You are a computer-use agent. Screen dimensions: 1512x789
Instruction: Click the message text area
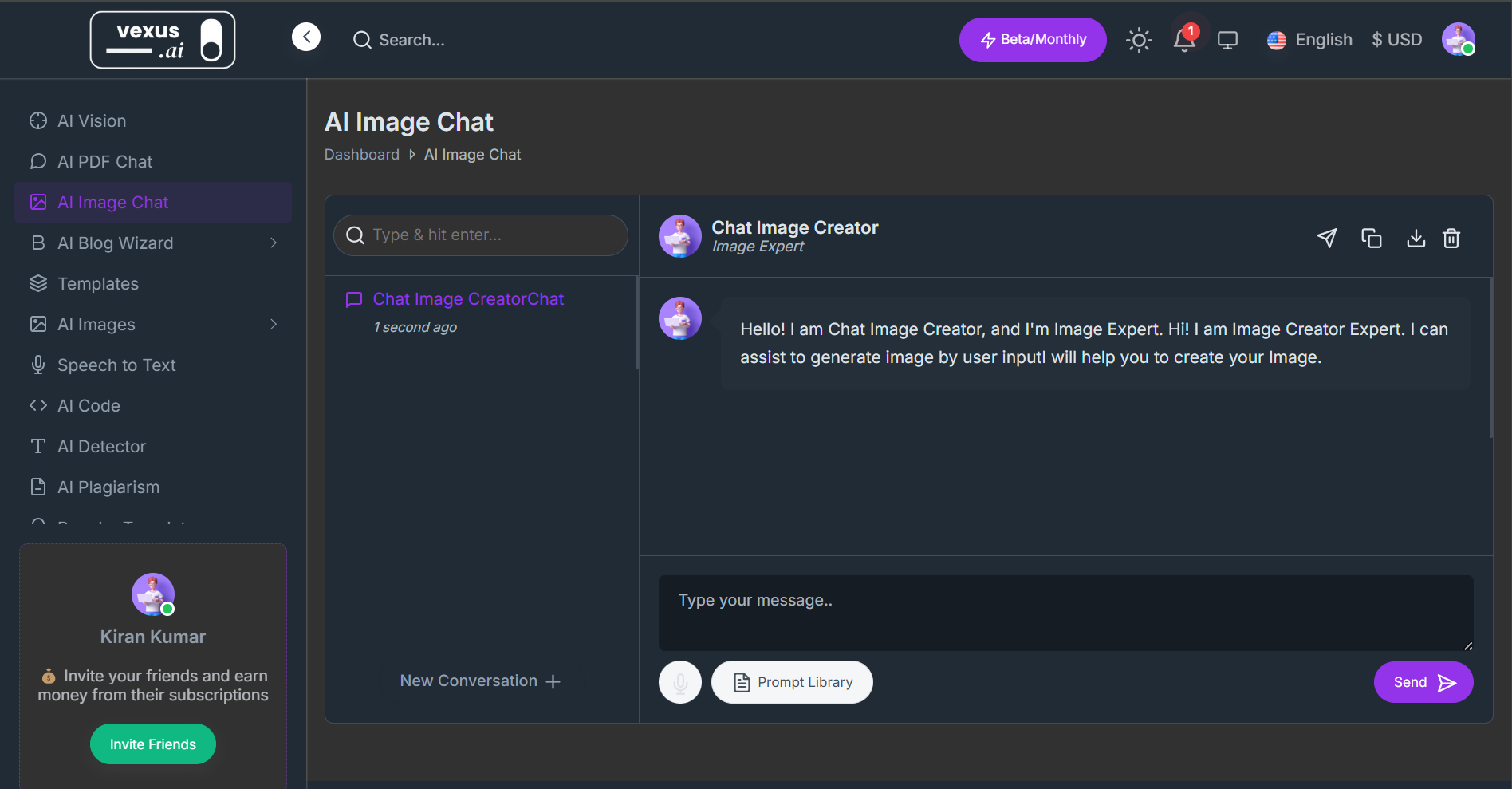(x=1066, y=613)
